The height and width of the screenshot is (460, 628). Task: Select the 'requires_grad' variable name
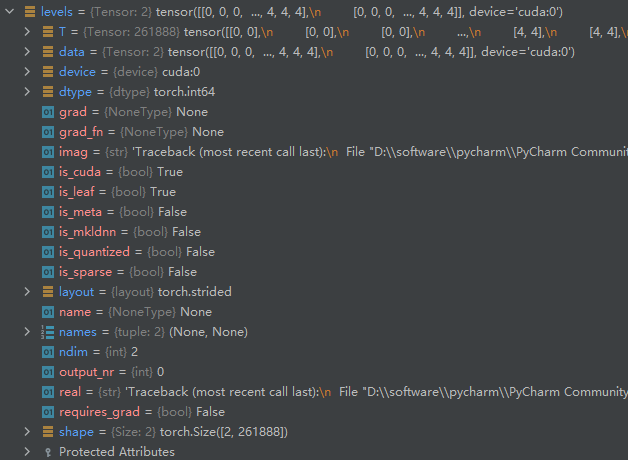pos(99,412)
